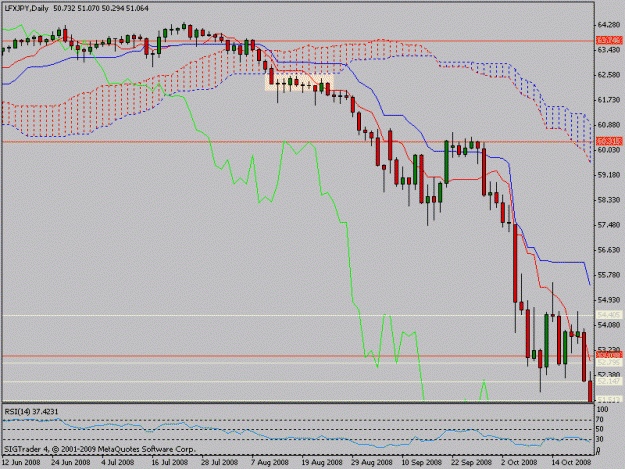Click the RSI scale label 50

[600, 429]
